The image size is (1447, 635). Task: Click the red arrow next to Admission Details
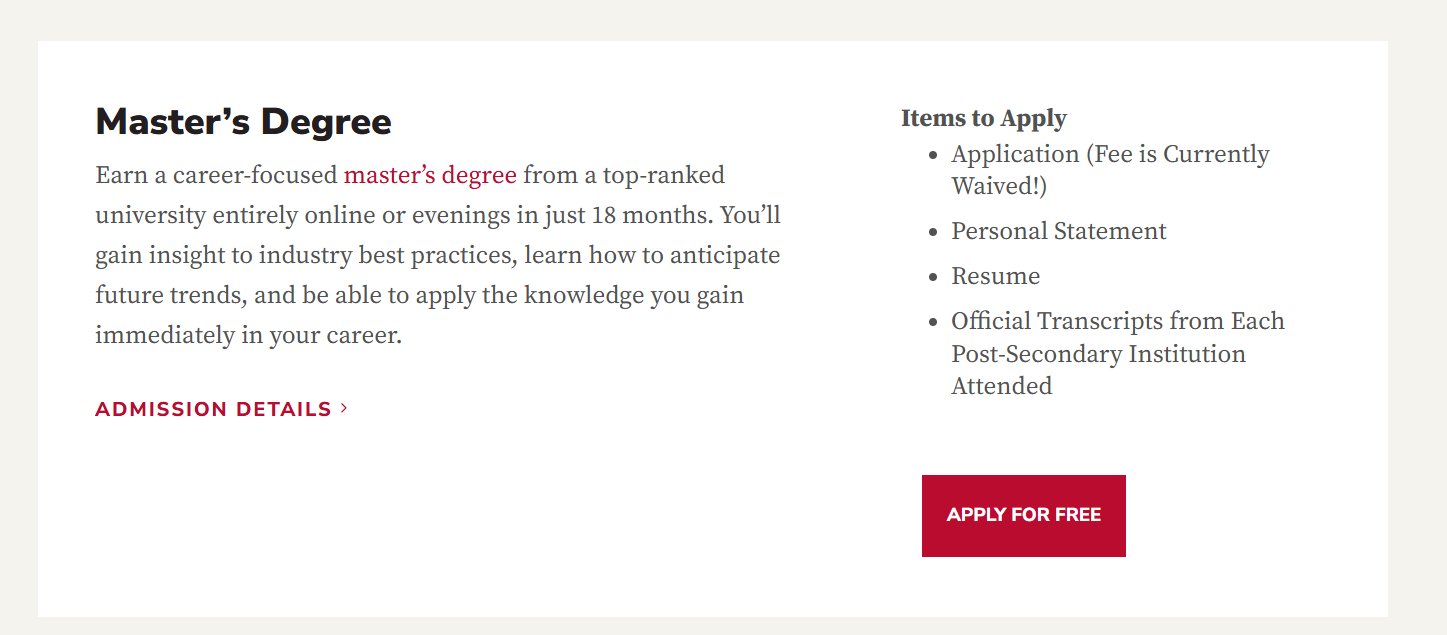pyautogui.click(x=343, y=408)
